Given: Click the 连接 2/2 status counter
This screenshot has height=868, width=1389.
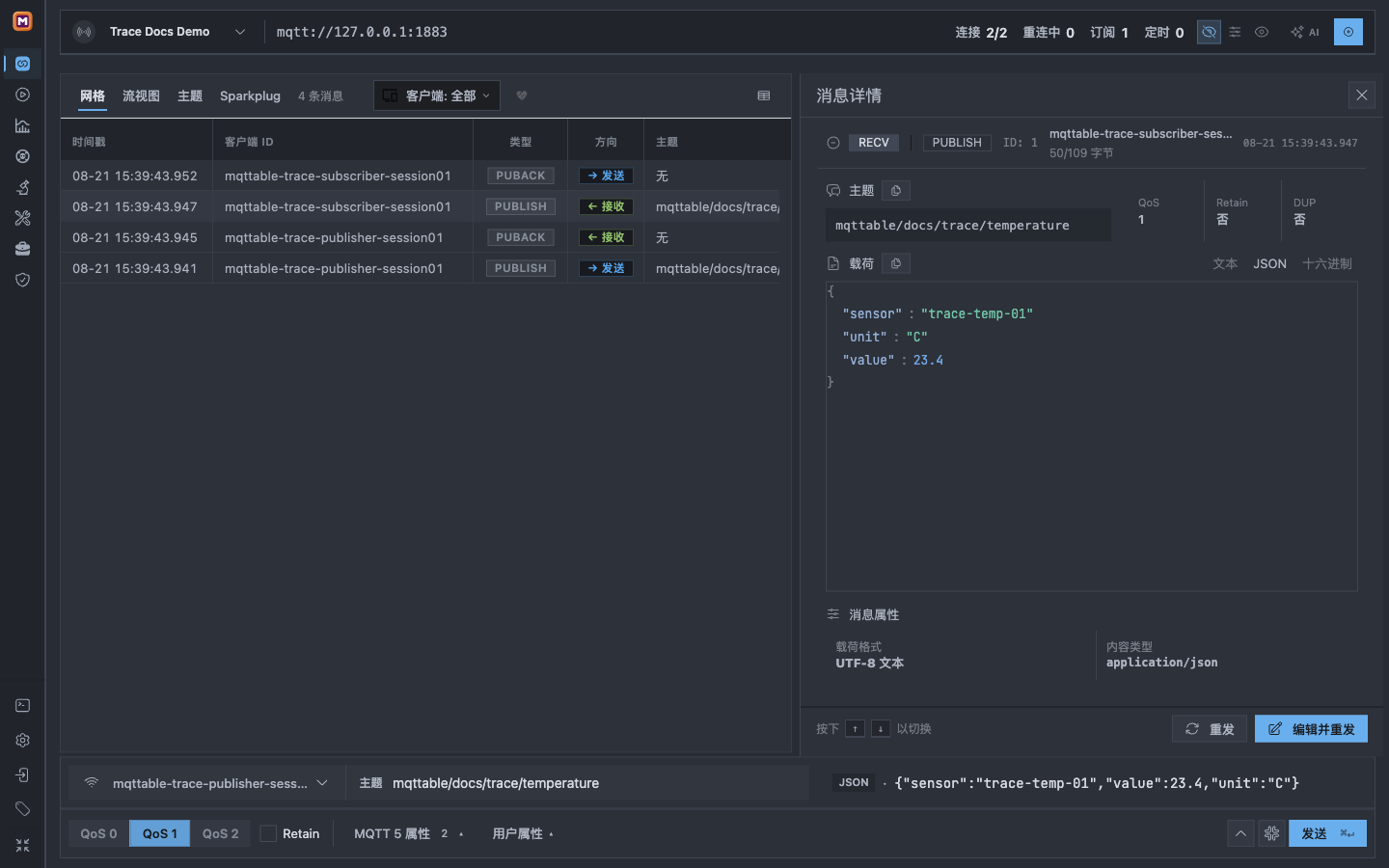Looking at the screenshot, I should [x=981, y=32].
